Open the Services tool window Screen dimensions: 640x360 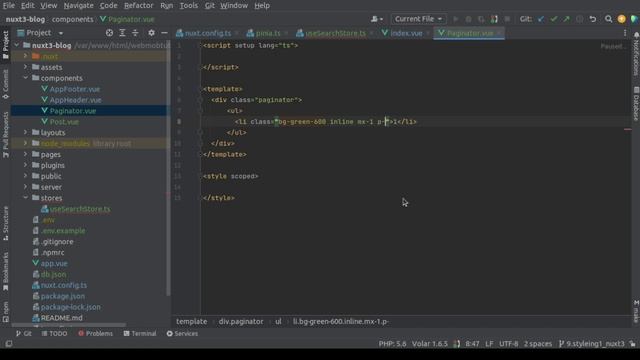(182, 333)
